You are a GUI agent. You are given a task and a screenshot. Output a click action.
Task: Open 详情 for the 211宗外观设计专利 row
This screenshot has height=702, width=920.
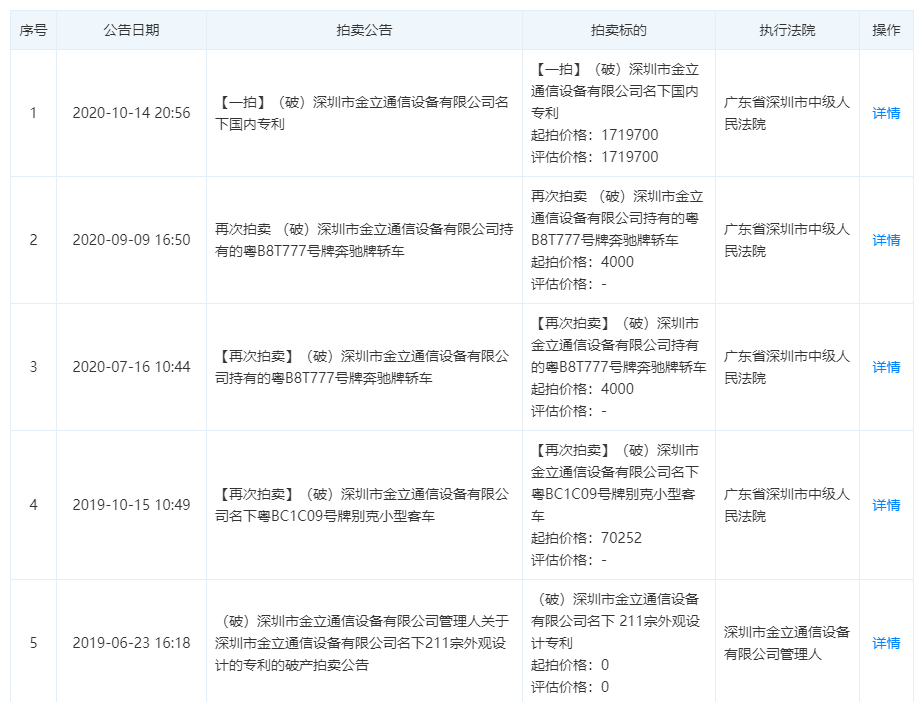tap(886, 643)
